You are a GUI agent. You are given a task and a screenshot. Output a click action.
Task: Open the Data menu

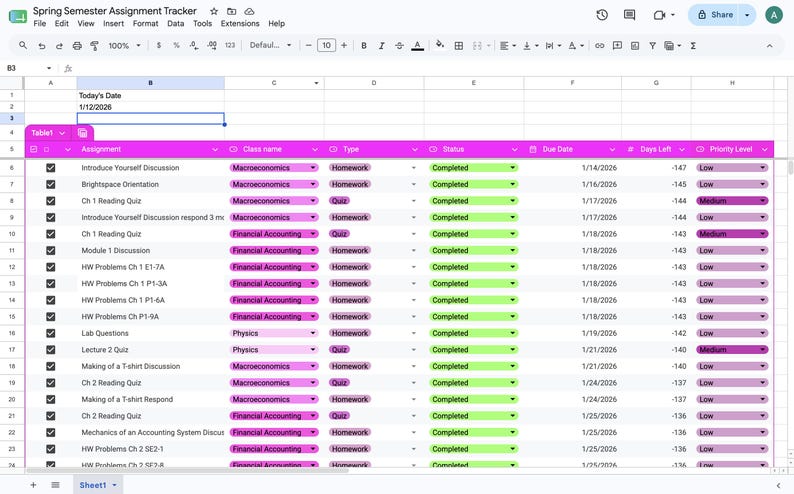176,23
